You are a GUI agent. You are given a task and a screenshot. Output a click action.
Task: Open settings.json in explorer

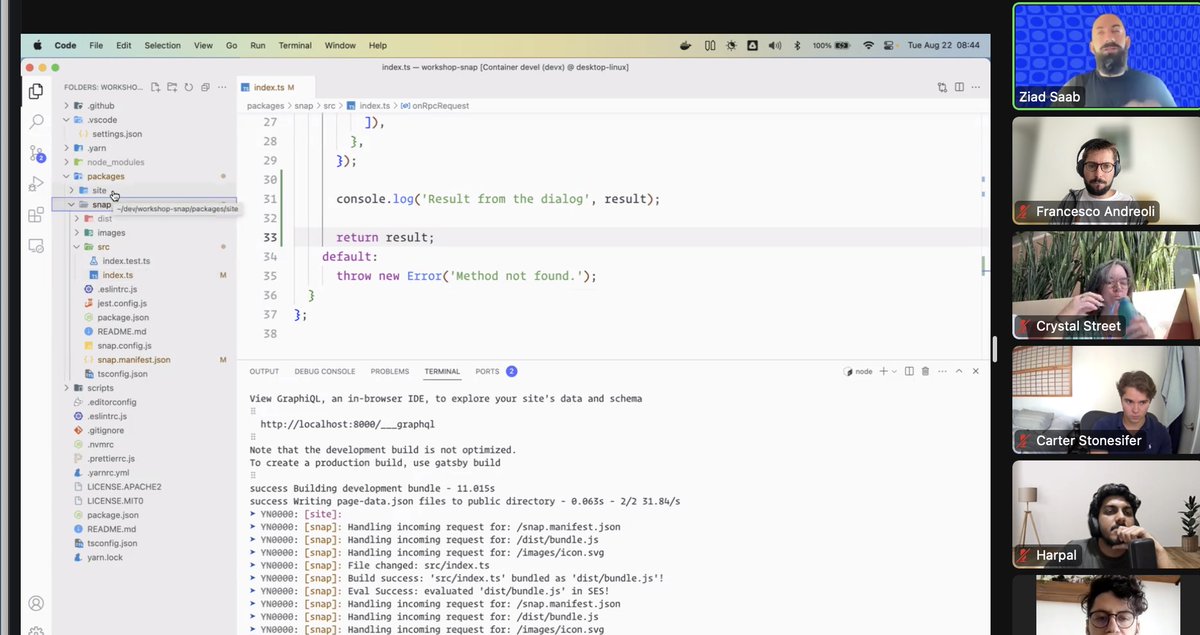coord(116,134)
